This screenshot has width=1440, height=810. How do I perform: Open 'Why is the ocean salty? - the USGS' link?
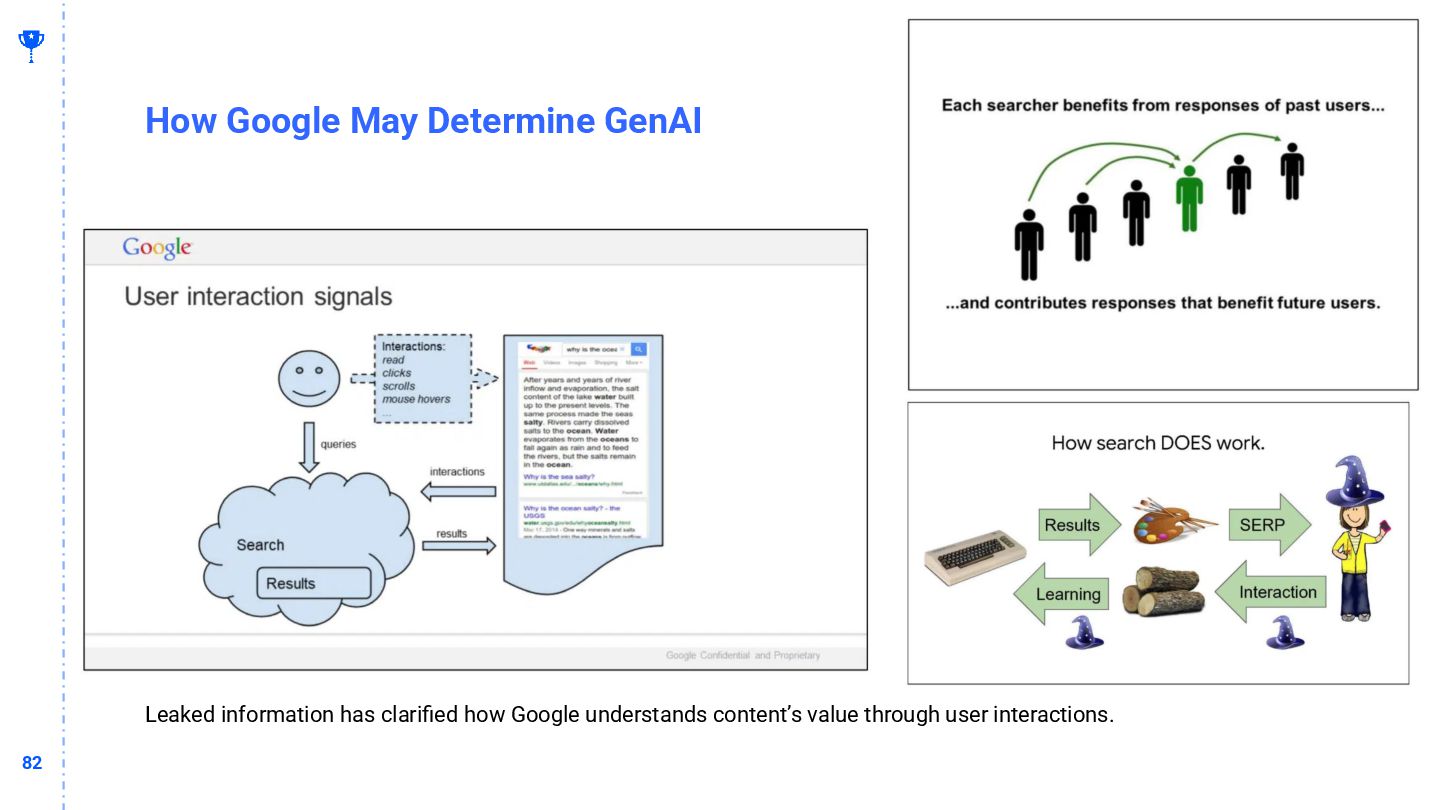pos(571,512)
